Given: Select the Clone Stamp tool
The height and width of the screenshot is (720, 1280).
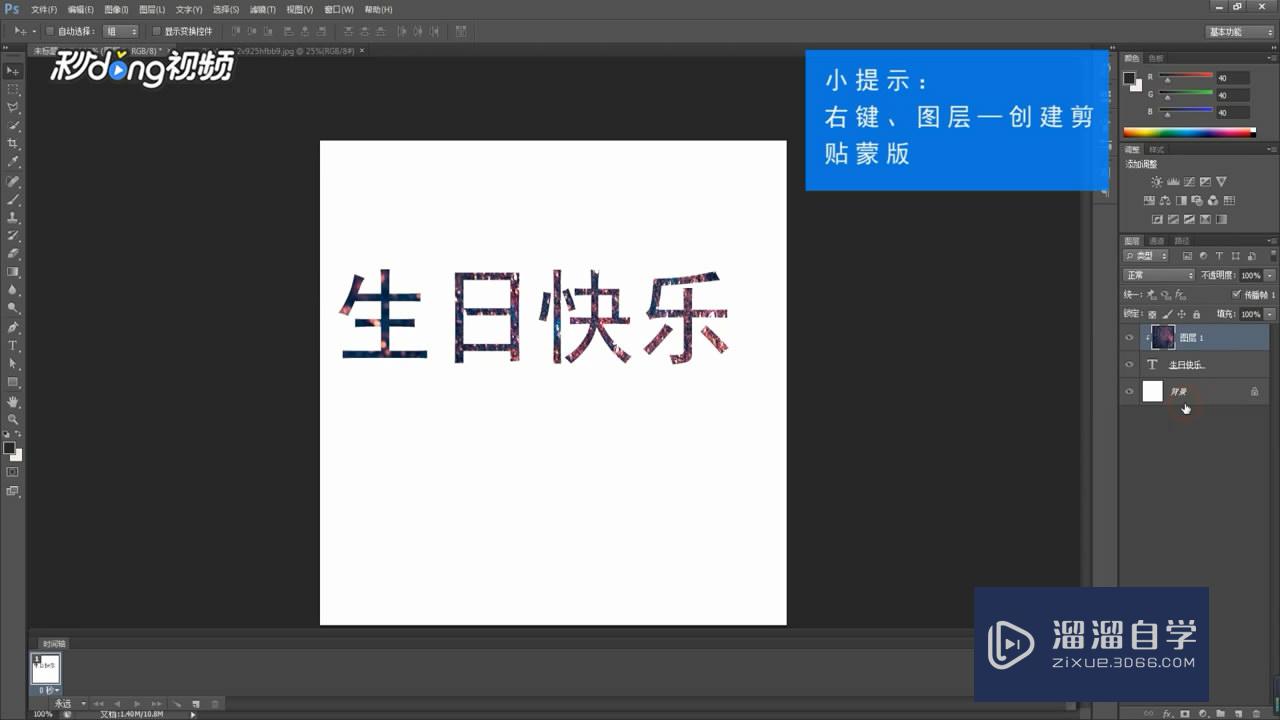Looking at the screenshot, I should [13, 217].
